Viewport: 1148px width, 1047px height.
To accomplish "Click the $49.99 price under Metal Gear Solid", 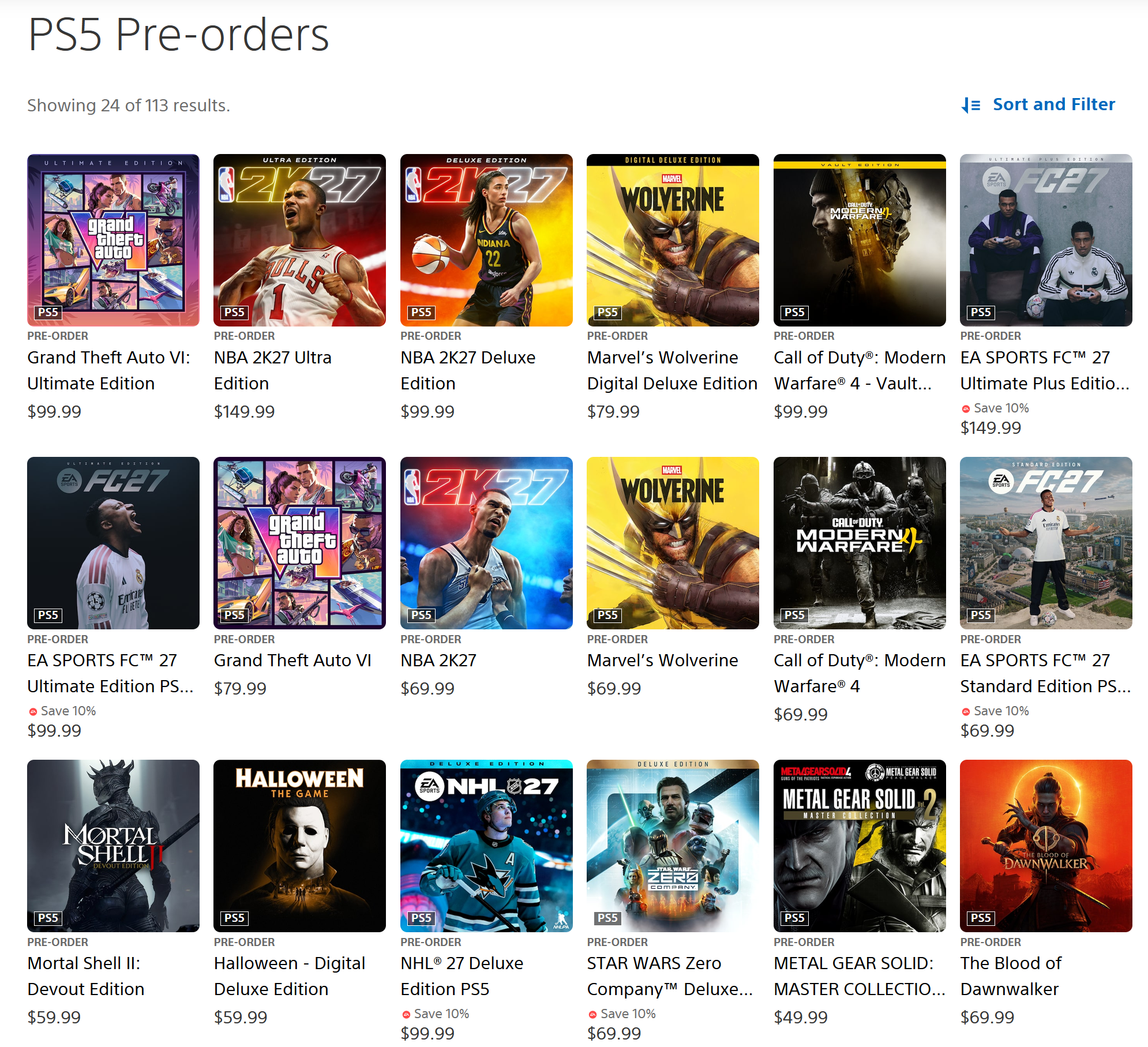I will pos(801,1018).
